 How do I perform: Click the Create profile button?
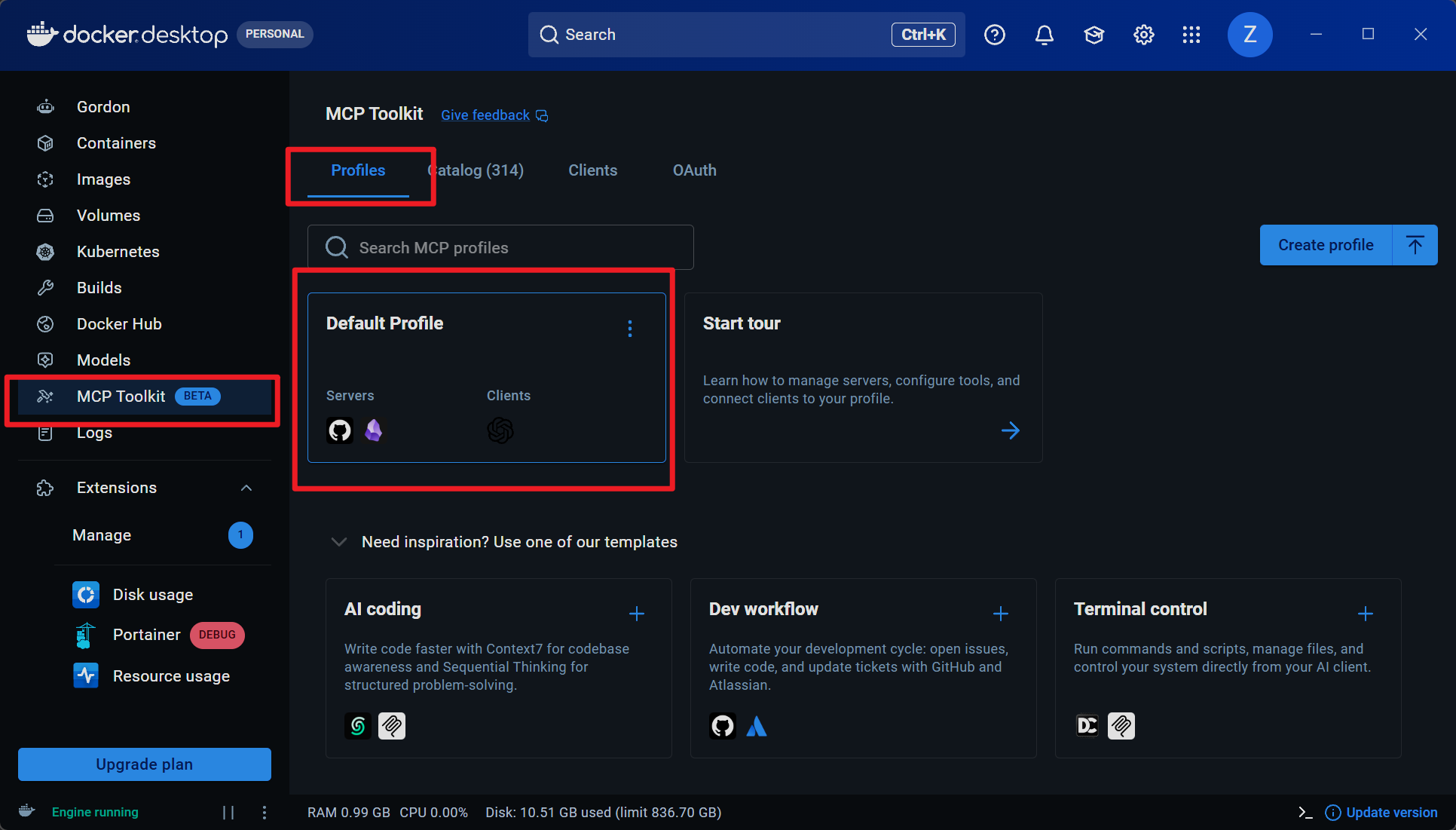[x=1326, y=245]
